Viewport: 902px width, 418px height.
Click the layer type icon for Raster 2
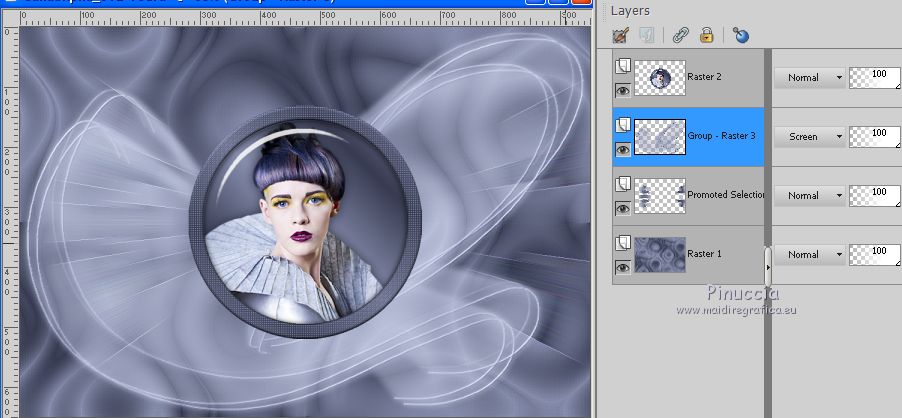[622, 66]
